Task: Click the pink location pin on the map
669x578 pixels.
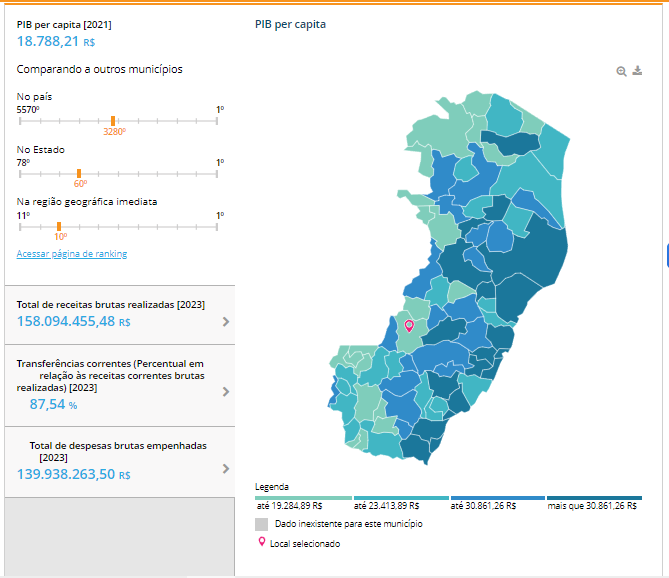Action: pos(408,325)
